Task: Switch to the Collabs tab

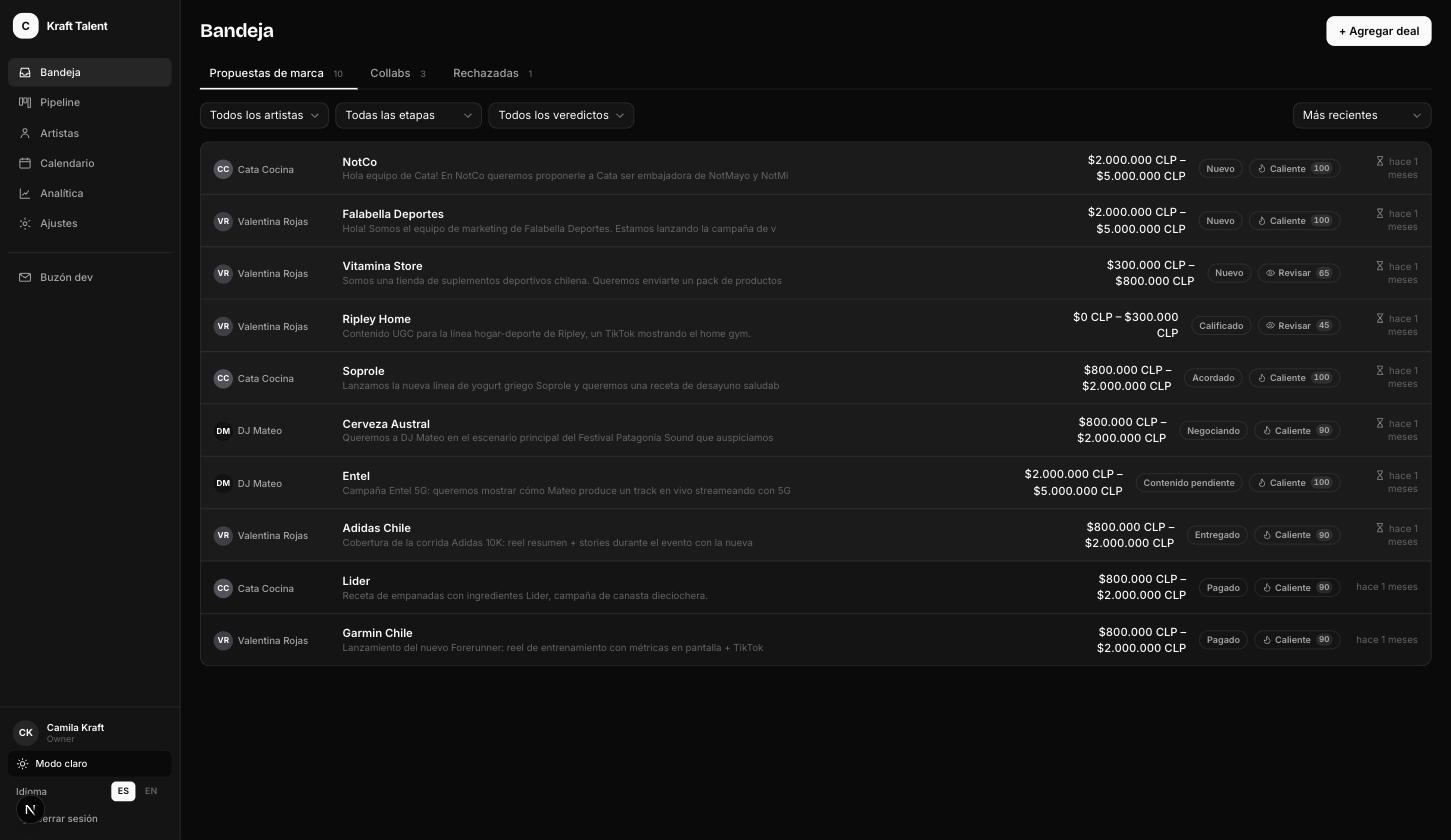Action: pyautogui.click(x=398, y=73)
